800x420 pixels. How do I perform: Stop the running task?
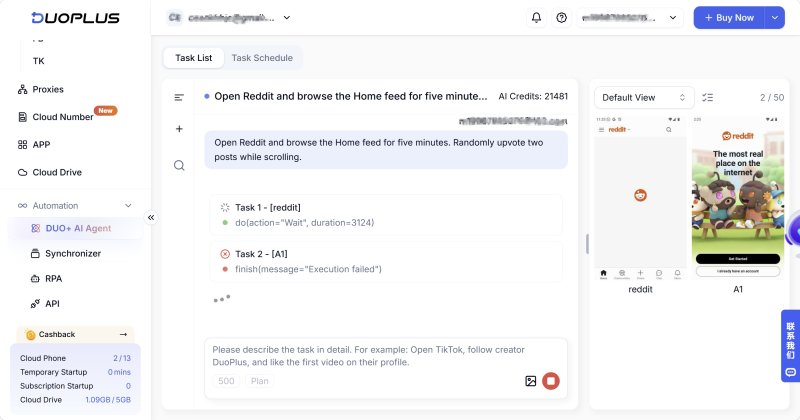(551, 381)
